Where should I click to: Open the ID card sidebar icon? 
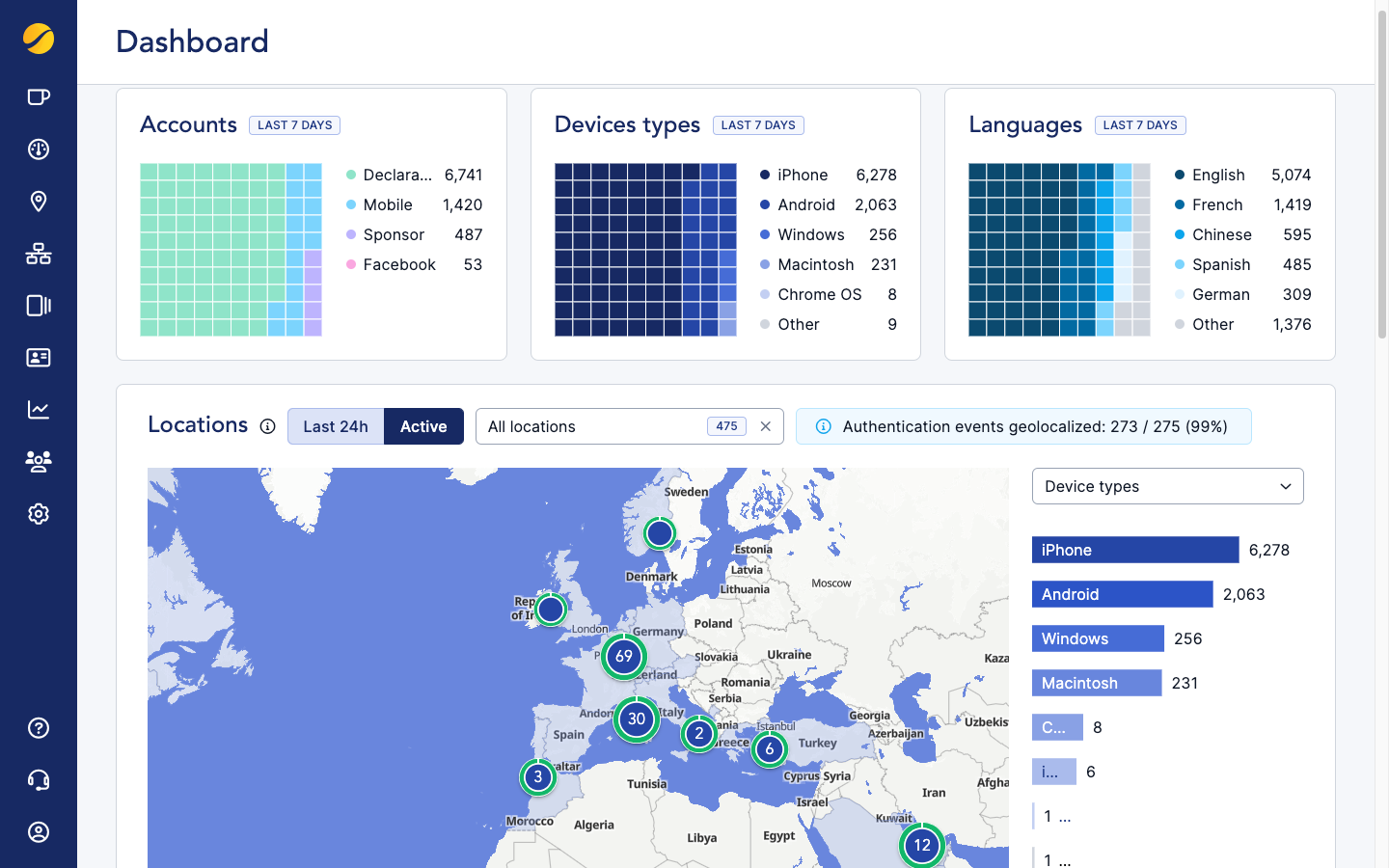click(x=39, y=358)
